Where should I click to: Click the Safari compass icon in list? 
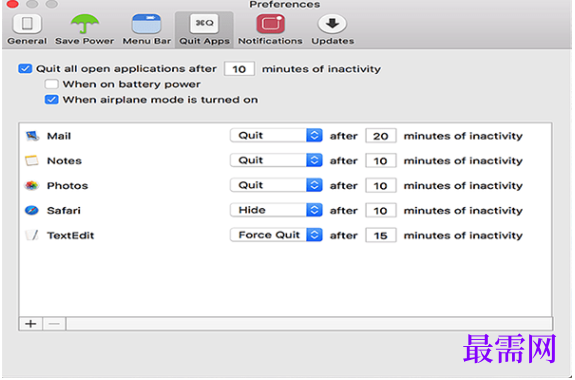(32, 211)
